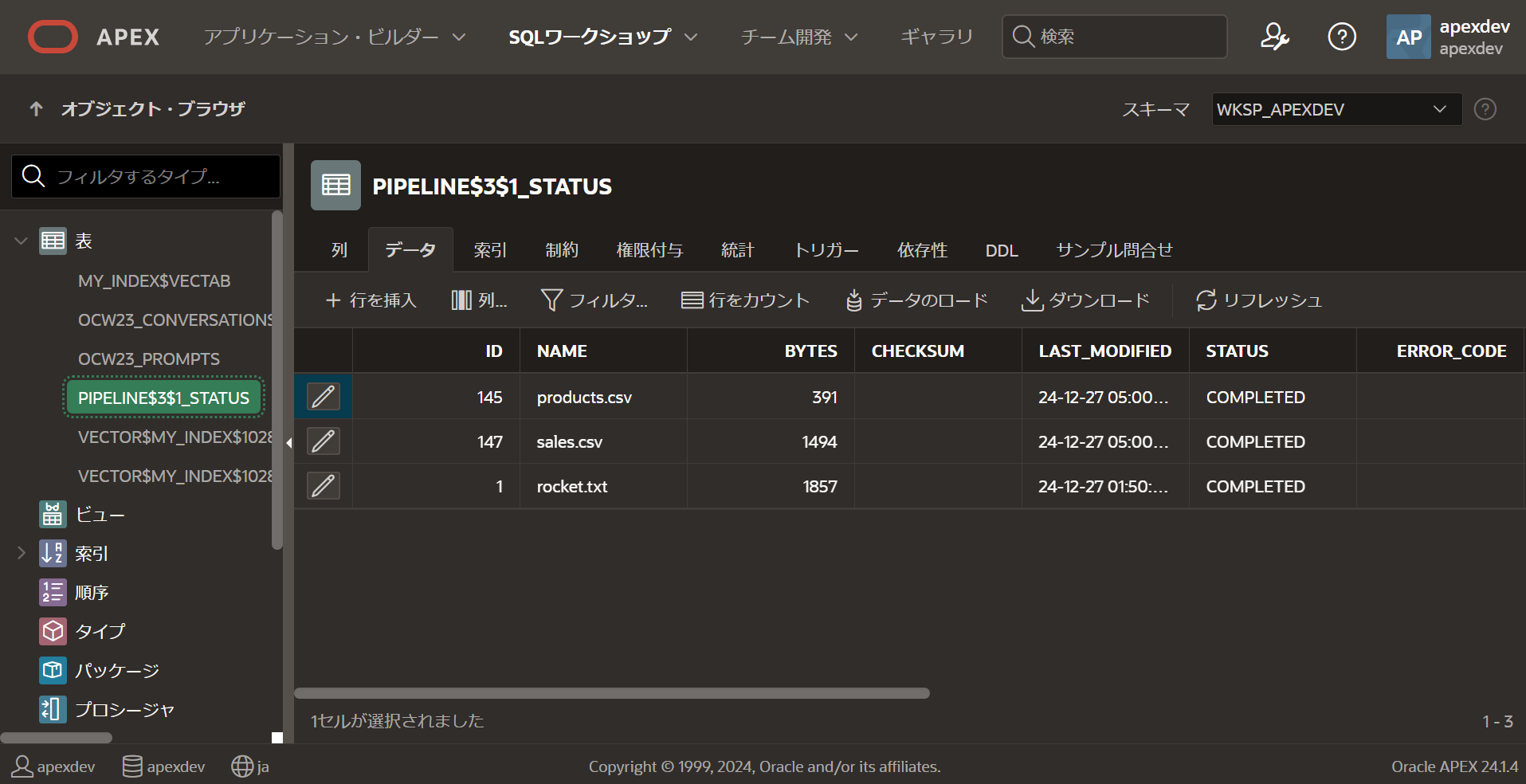Switch to the DDL tab
This screenshot has height=784, width=1526.
(1002, 250)
